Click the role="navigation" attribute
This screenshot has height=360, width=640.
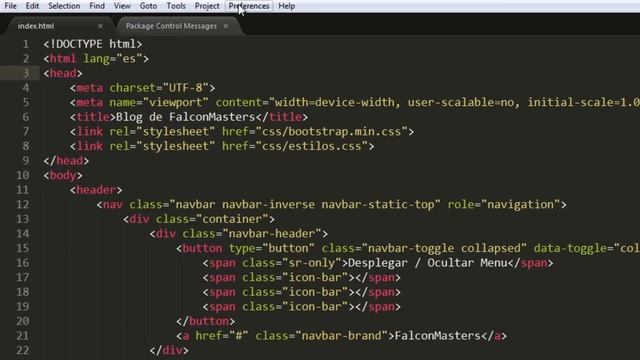point(504,204)
